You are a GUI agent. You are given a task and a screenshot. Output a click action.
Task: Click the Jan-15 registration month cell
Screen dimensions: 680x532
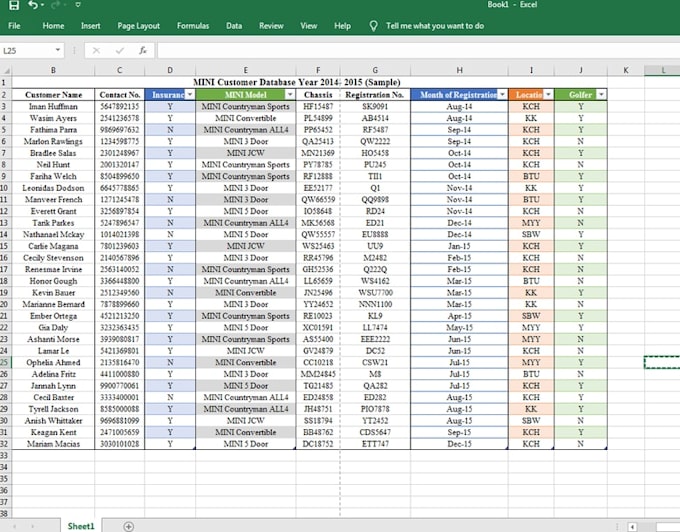[459, 246]
